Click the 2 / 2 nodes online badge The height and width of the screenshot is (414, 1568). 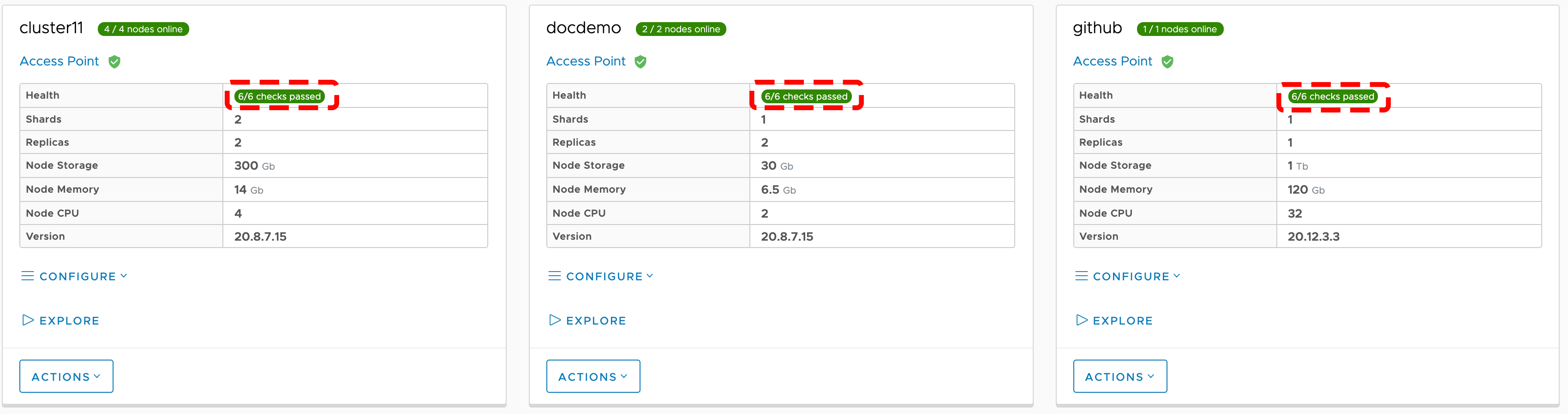click(x=681, y=29)
